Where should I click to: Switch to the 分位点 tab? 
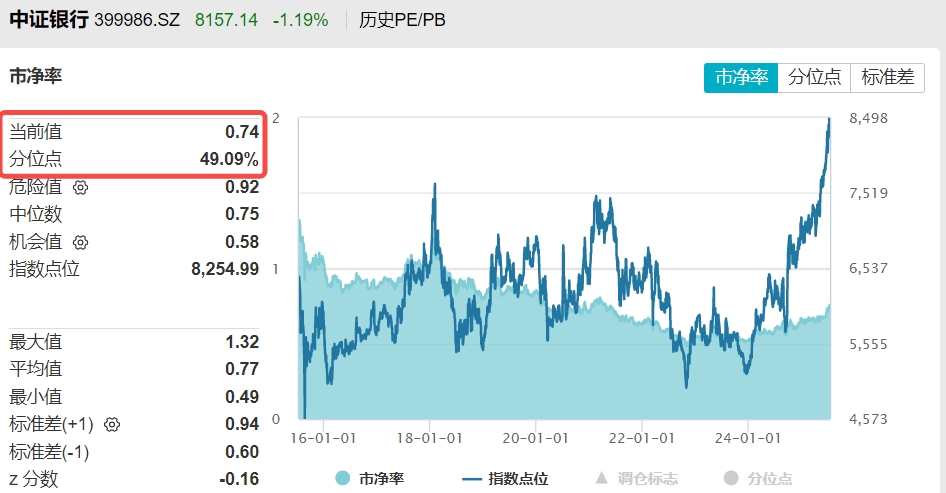814,77
